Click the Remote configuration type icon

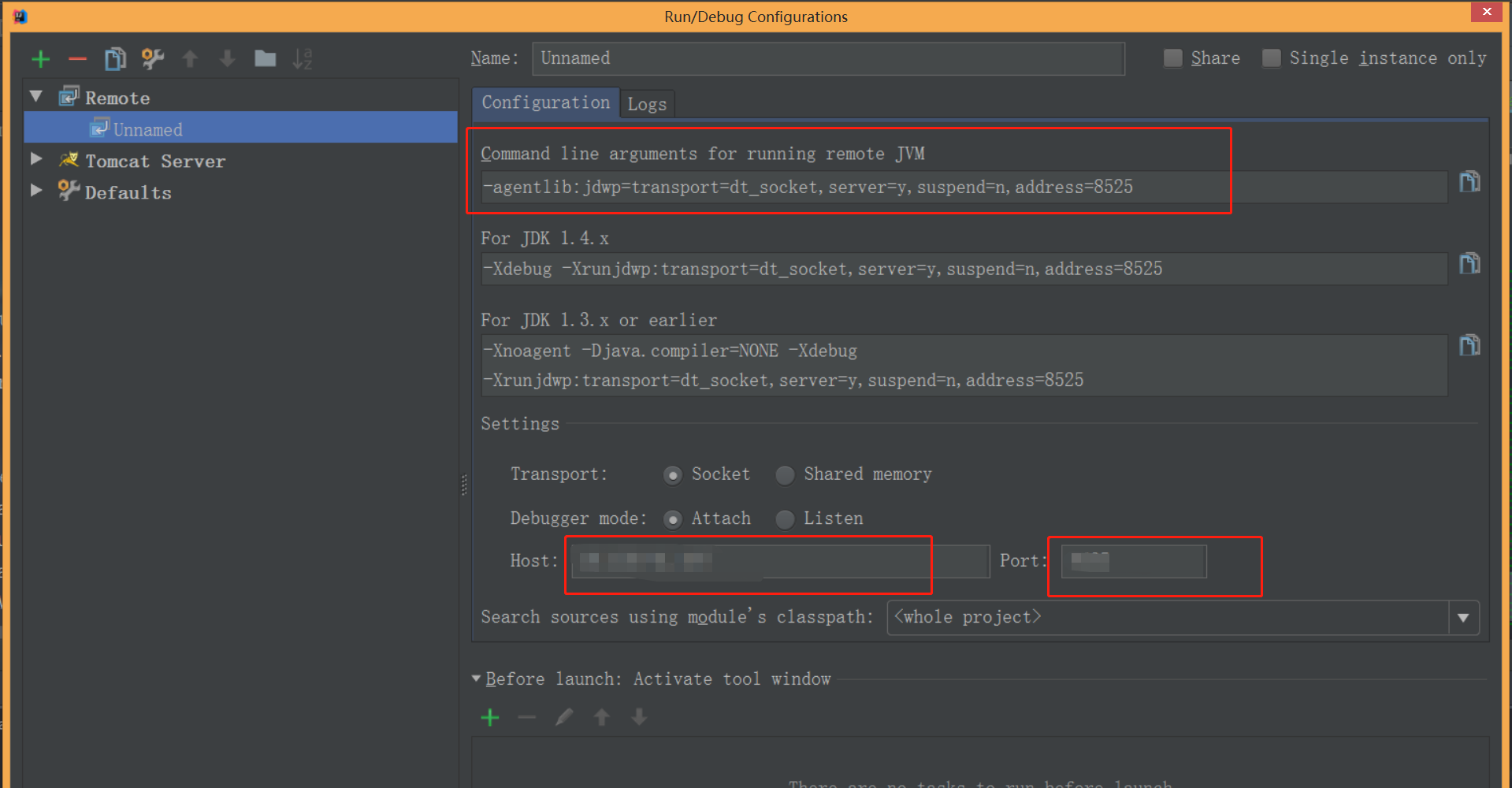(69, 97)
